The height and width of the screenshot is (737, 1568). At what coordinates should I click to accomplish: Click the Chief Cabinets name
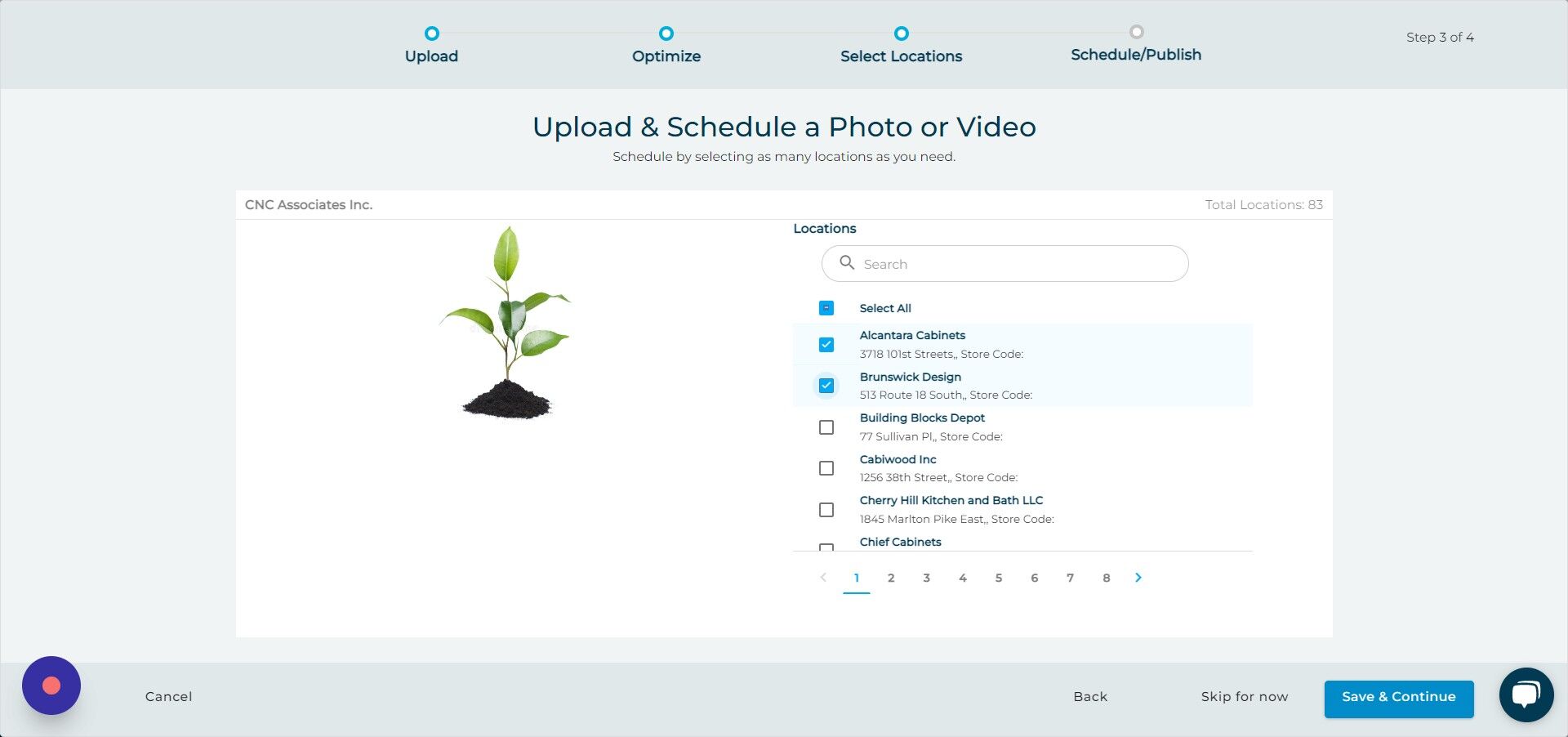point(901,542)
